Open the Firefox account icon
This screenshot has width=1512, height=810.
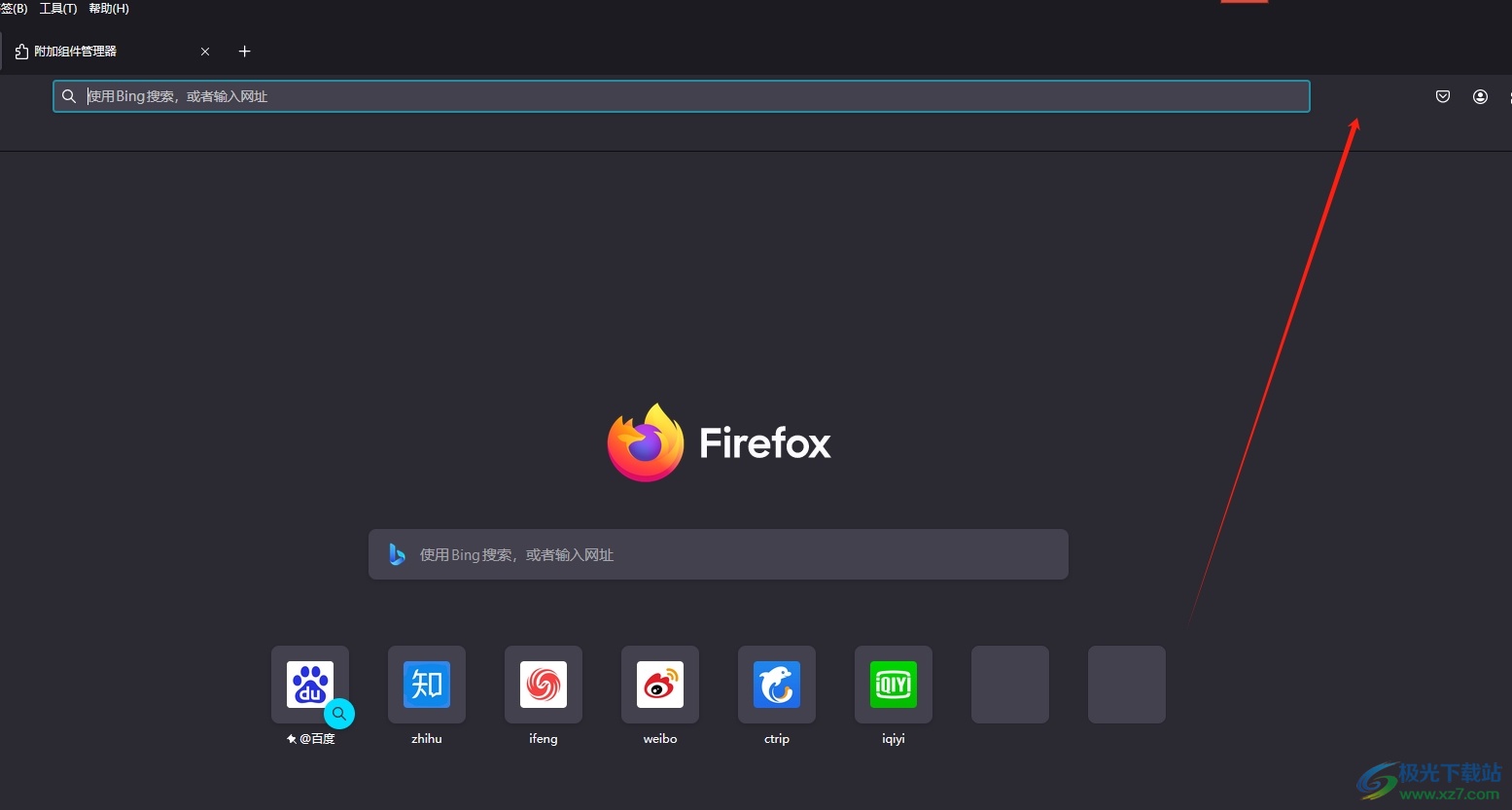click(1480, 96)
